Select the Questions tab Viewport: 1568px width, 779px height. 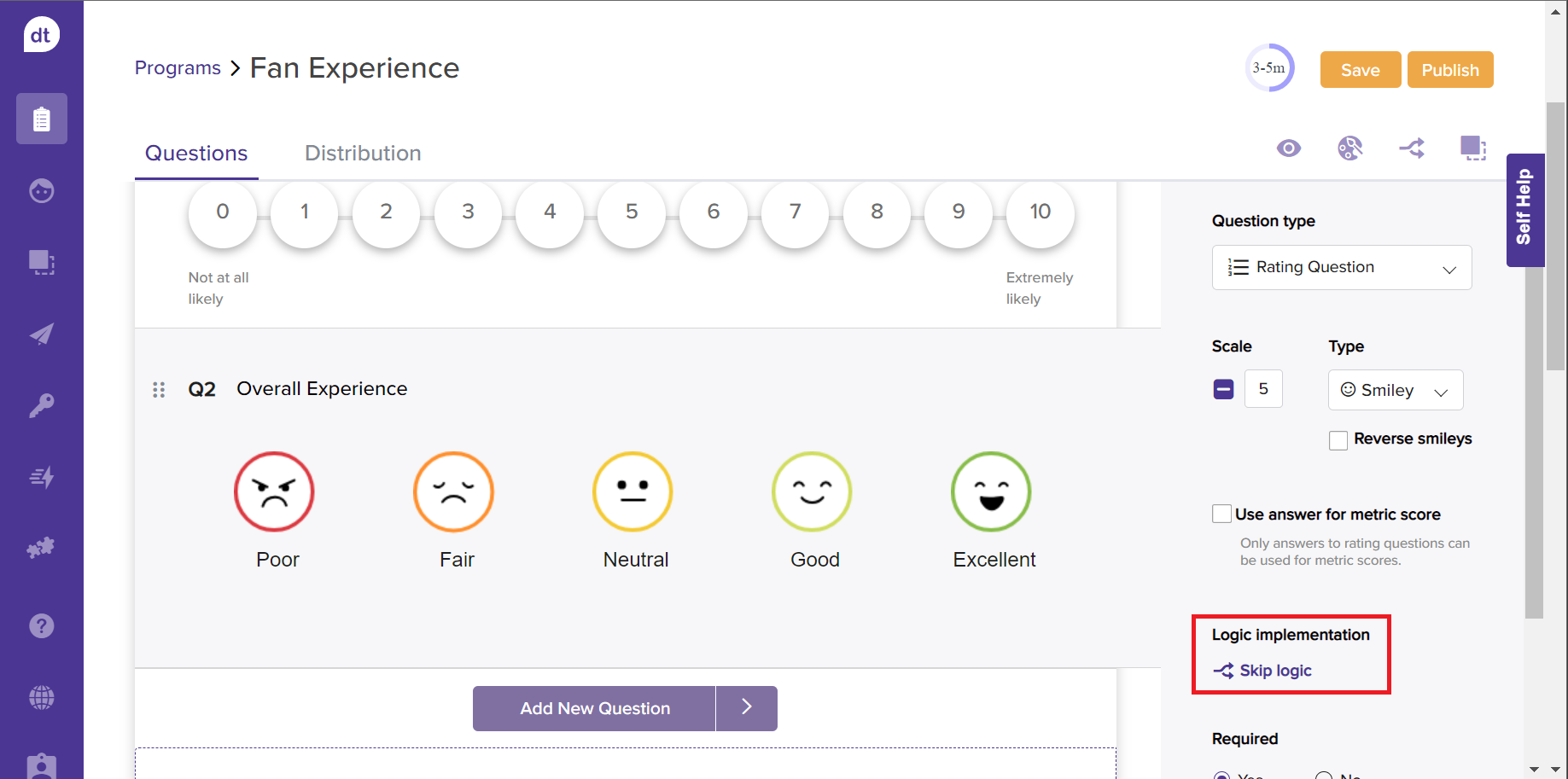196,154
